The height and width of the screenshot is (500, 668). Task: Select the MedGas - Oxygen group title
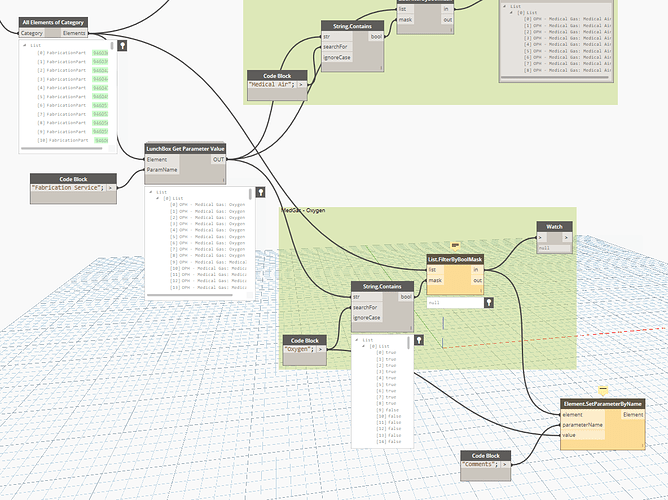[303, 210]
